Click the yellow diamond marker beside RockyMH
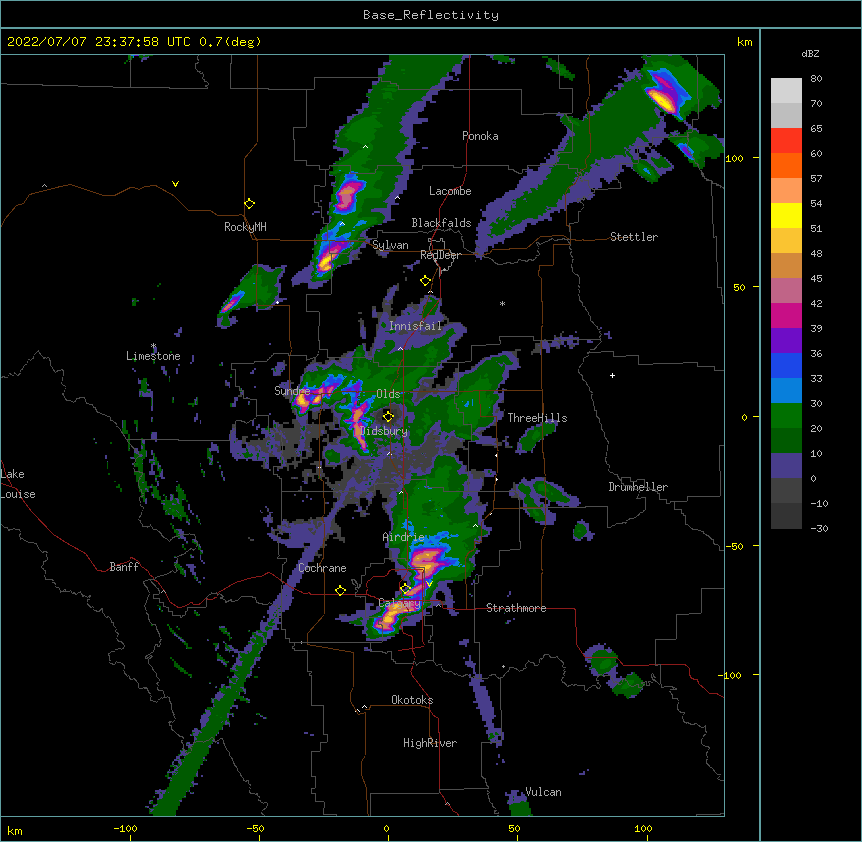Viewport: 862px width, 842px height. 249,204
